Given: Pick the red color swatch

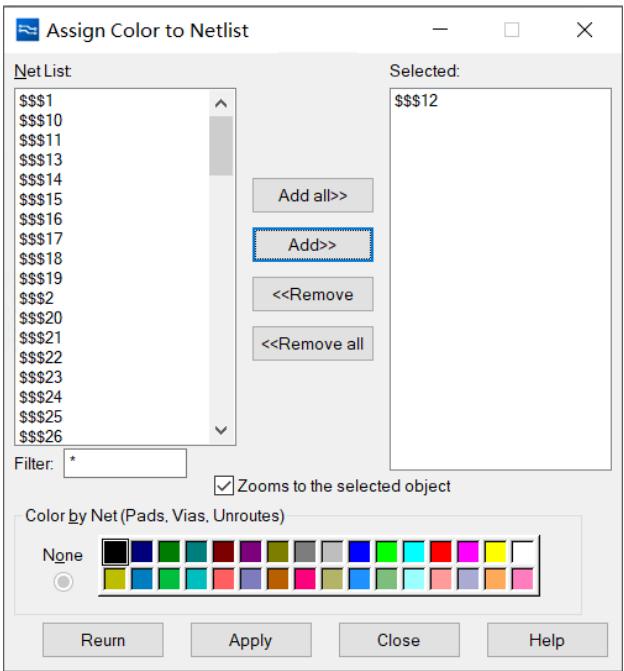Looking at the screenshot, I should (441, 552).
